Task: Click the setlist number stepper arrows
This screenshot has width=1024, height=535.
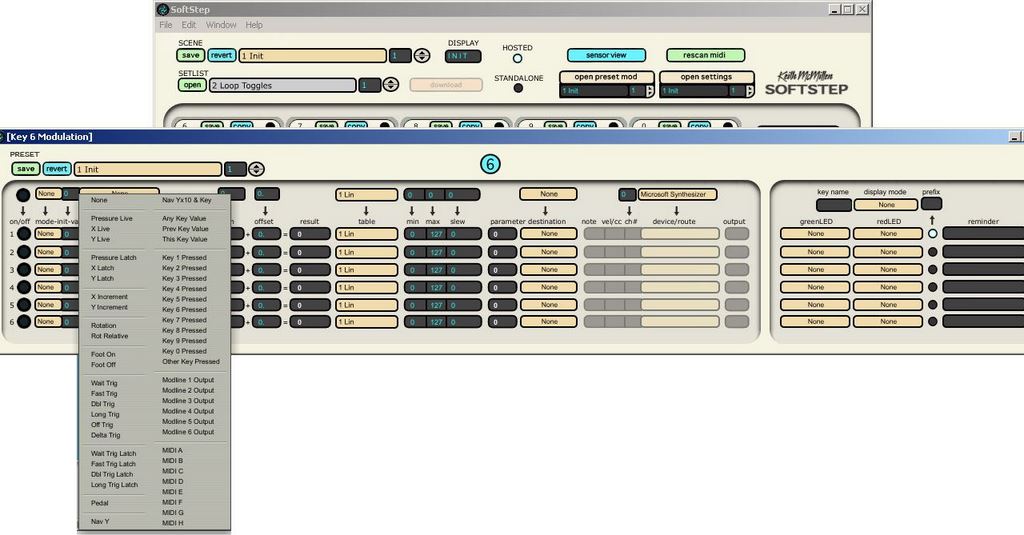Action: click(x=391, y=85)
